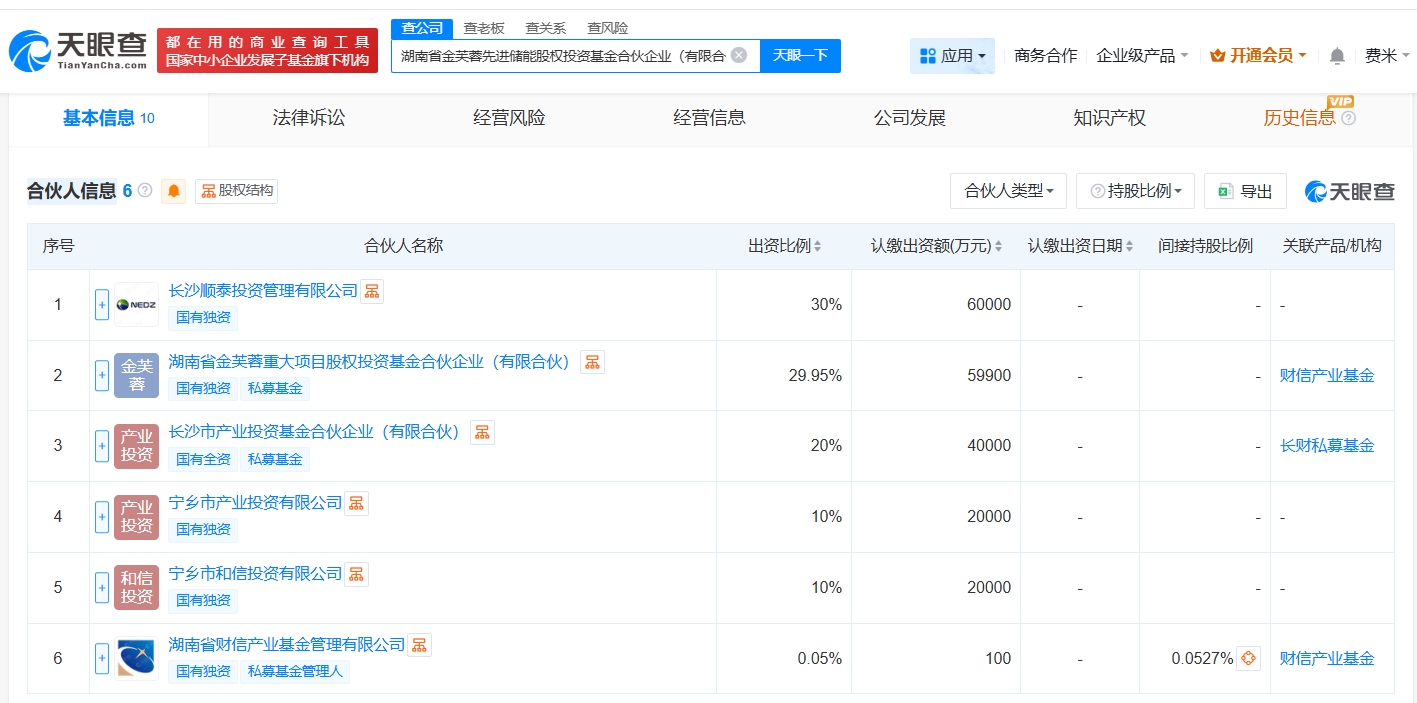
Task: Open the 持股比例 filter dropdown
Action: (1135, 191)
